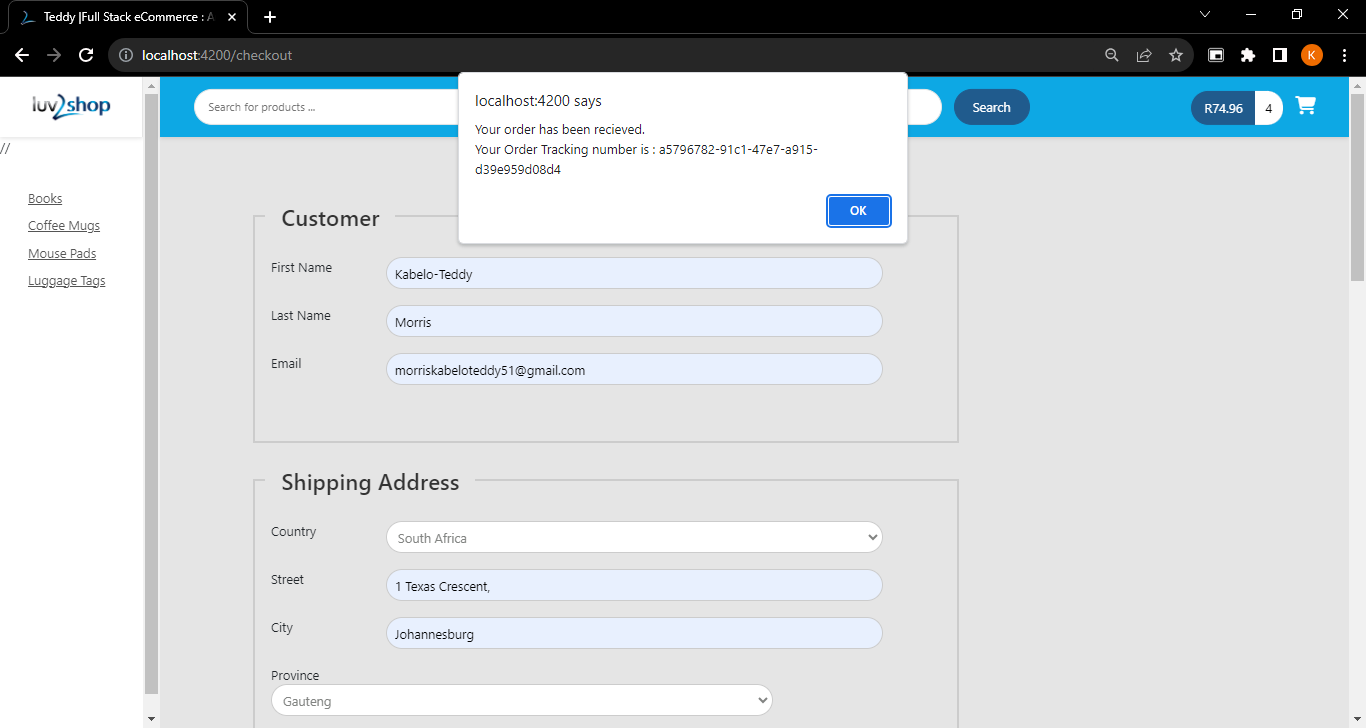Open the Province dropdown showing Gauteng

point(521,700)
